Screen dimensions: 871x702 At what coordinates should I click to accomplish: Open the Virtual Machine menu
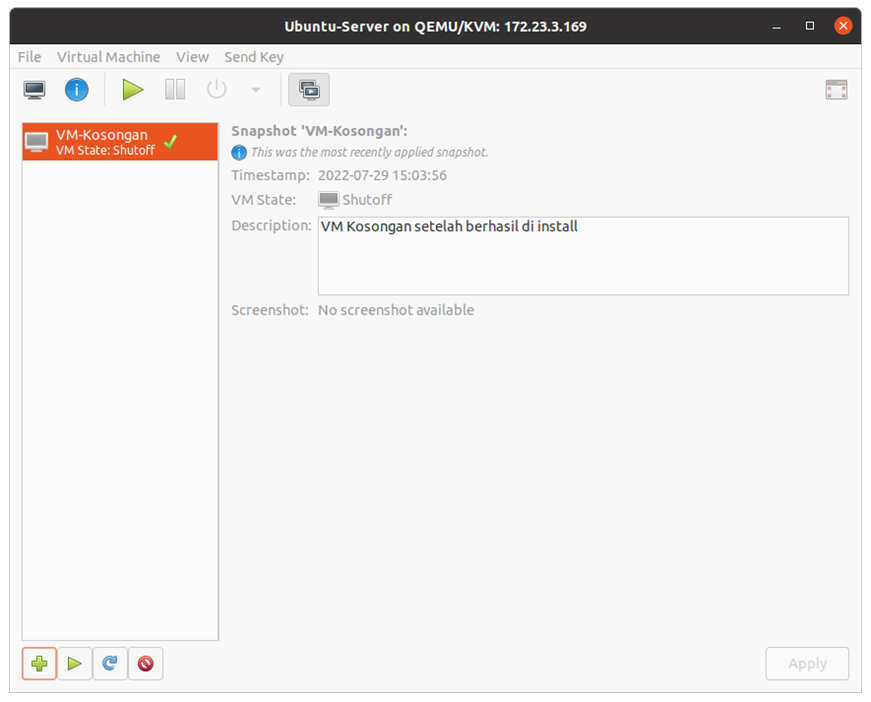pos(108,57)
